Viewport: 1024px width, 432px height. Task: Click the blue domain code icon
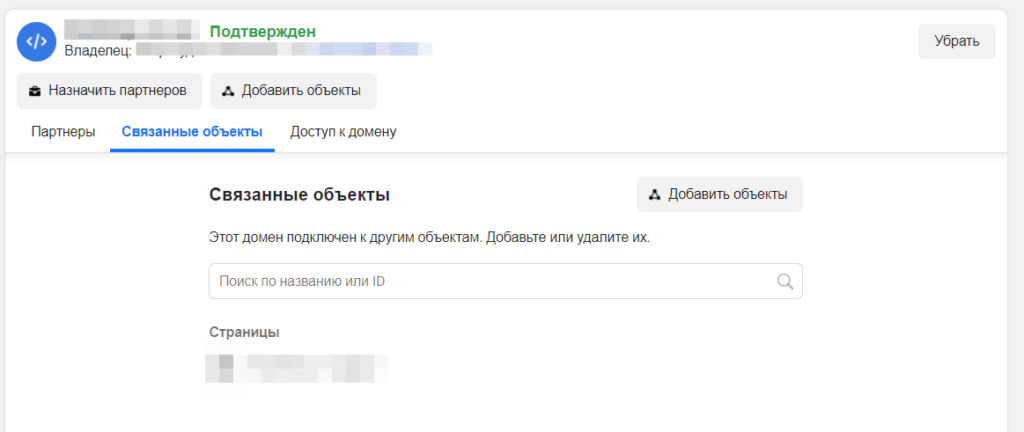click(x=37, y=41)
